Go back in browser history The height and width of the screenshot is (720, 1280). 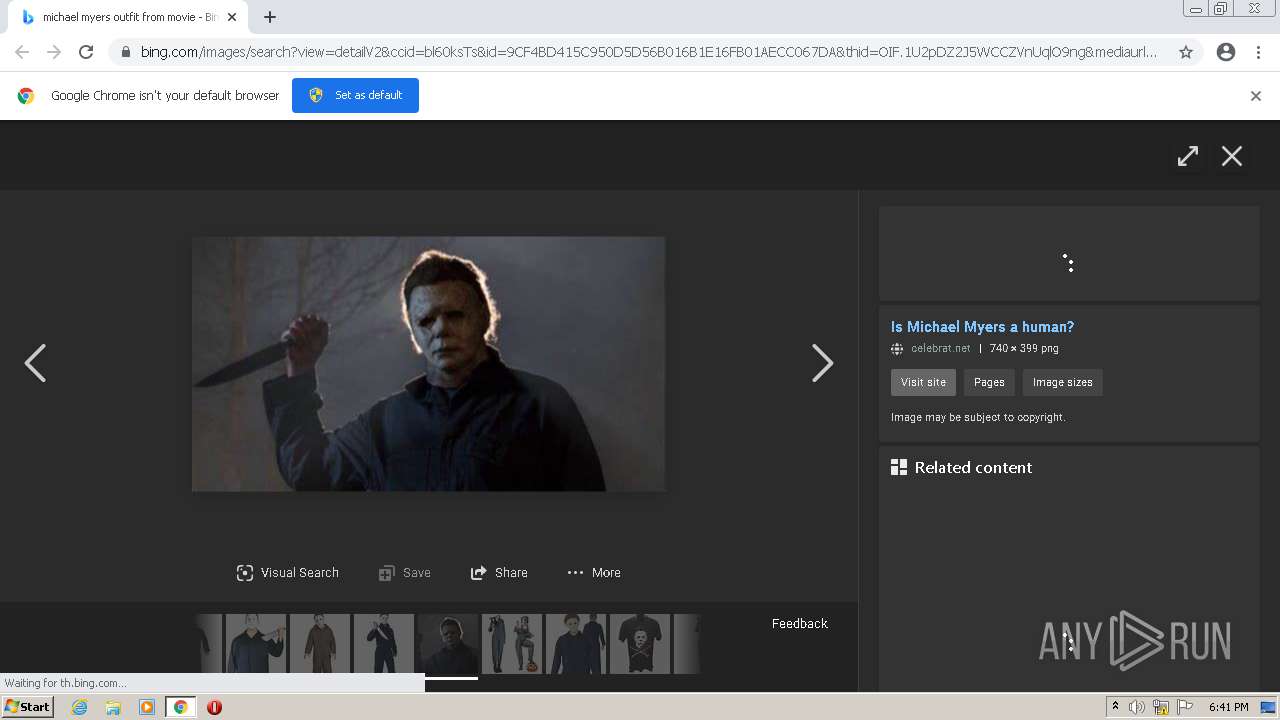[x=22, y=52]
